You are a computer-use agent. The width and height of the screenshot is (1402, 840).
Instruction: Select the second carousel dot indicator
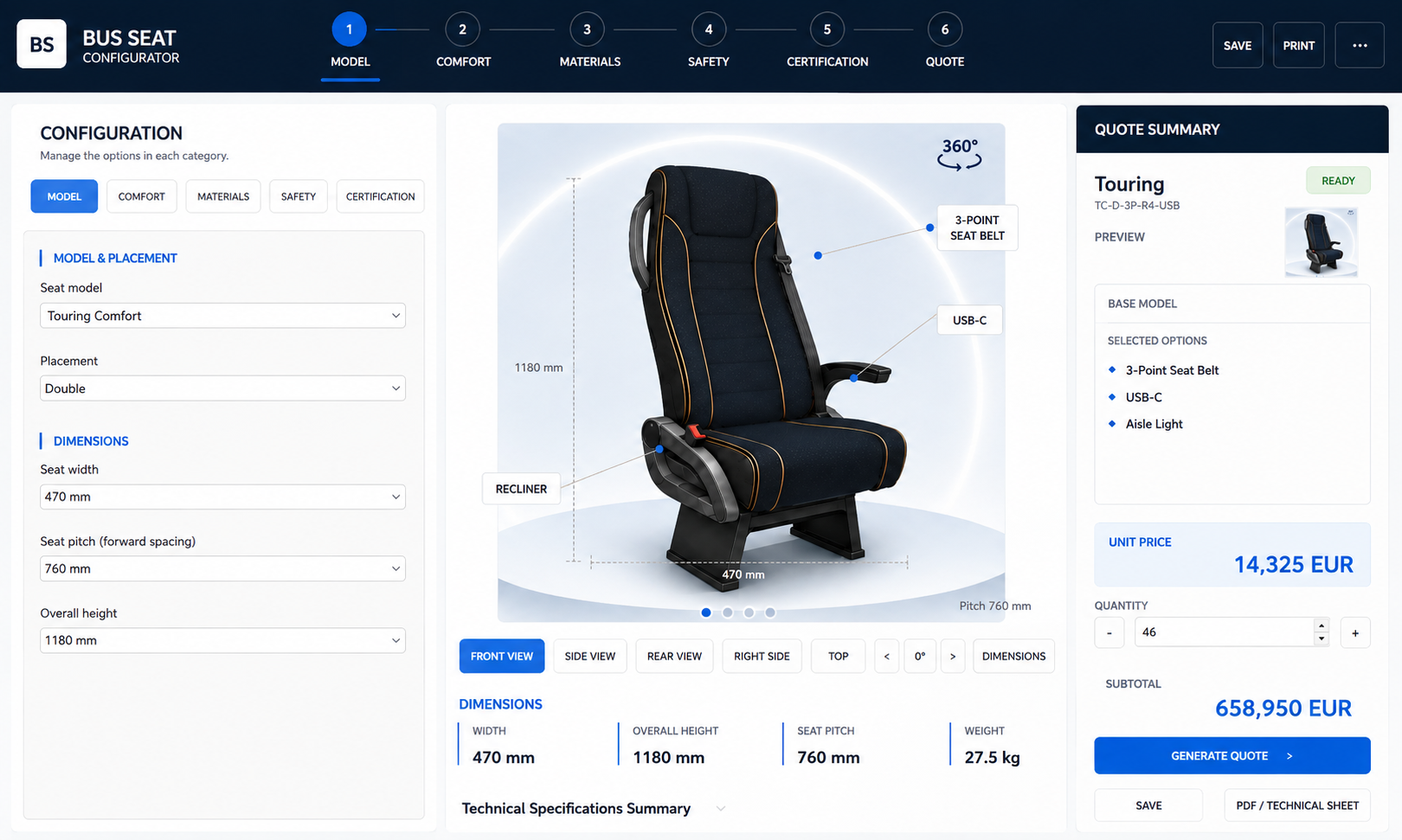[728, 612]
